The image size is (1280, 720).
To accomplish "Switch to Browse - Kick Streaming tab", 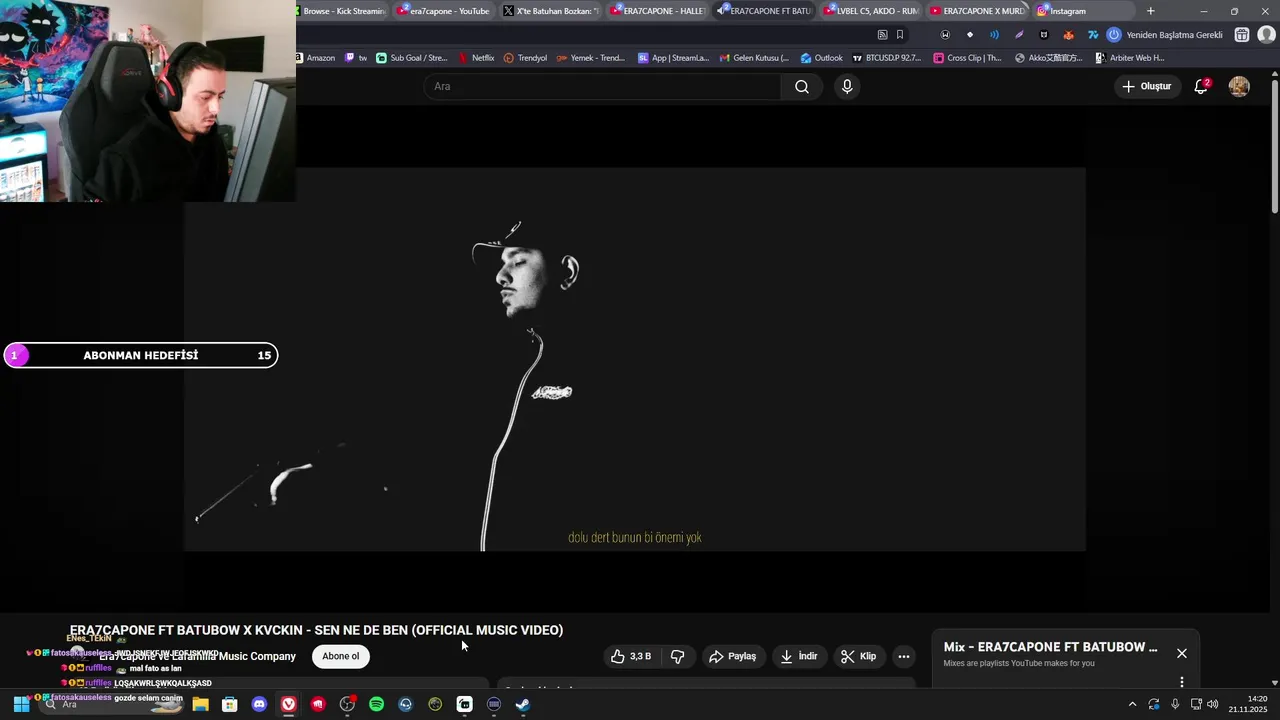I will point(343,11).
